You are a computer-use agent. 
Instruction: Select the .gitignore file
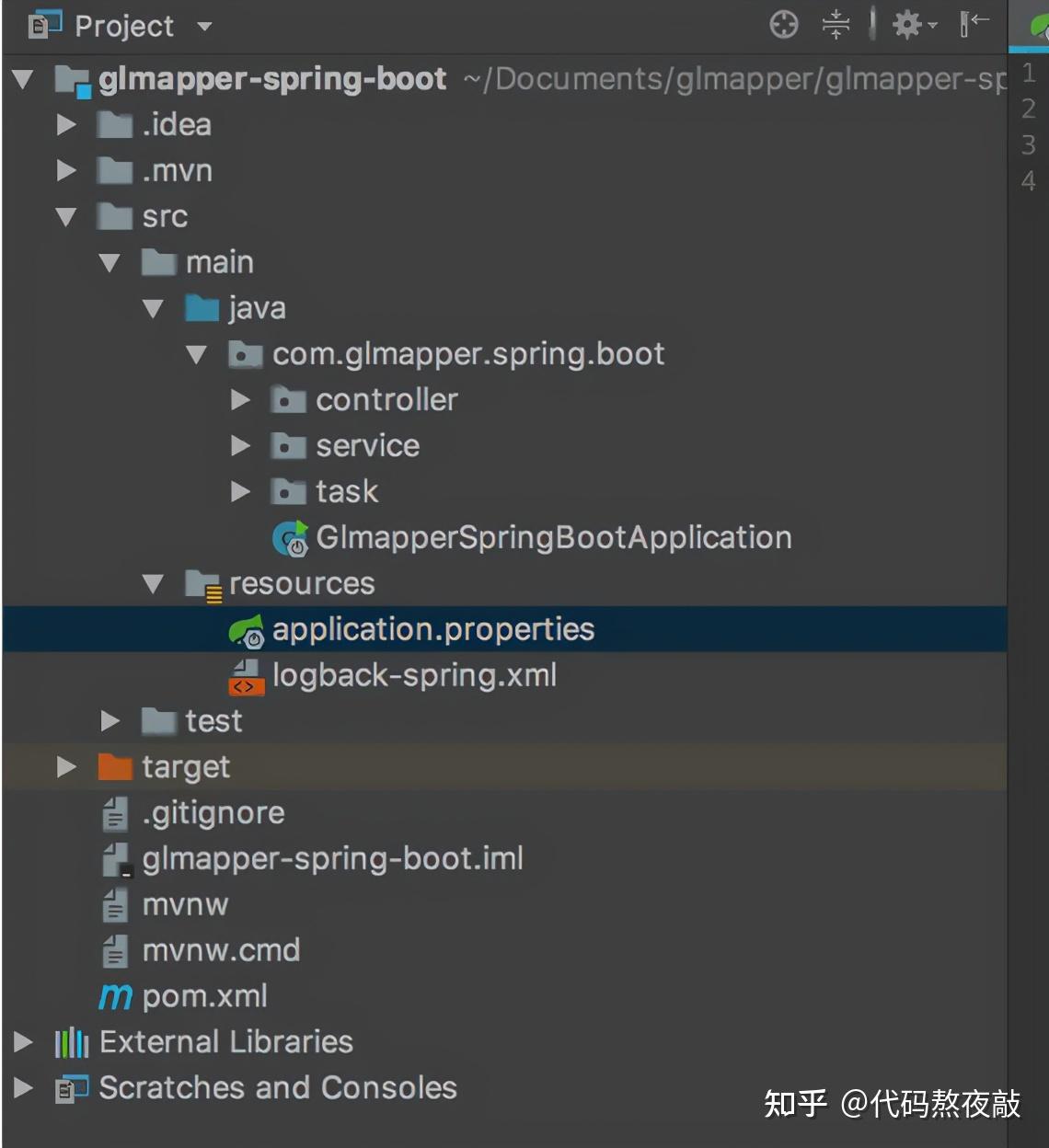[x=213, y=813]
